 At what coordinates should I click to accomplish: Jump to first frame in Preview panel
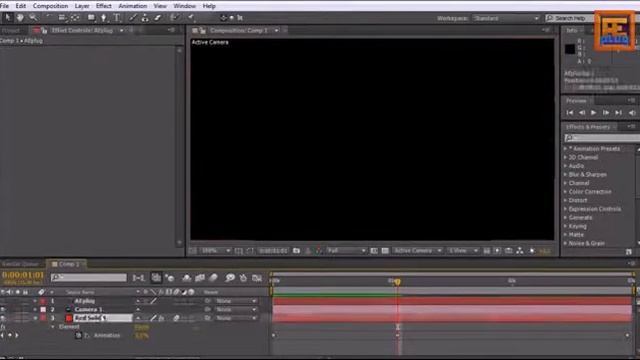(570, 113)
